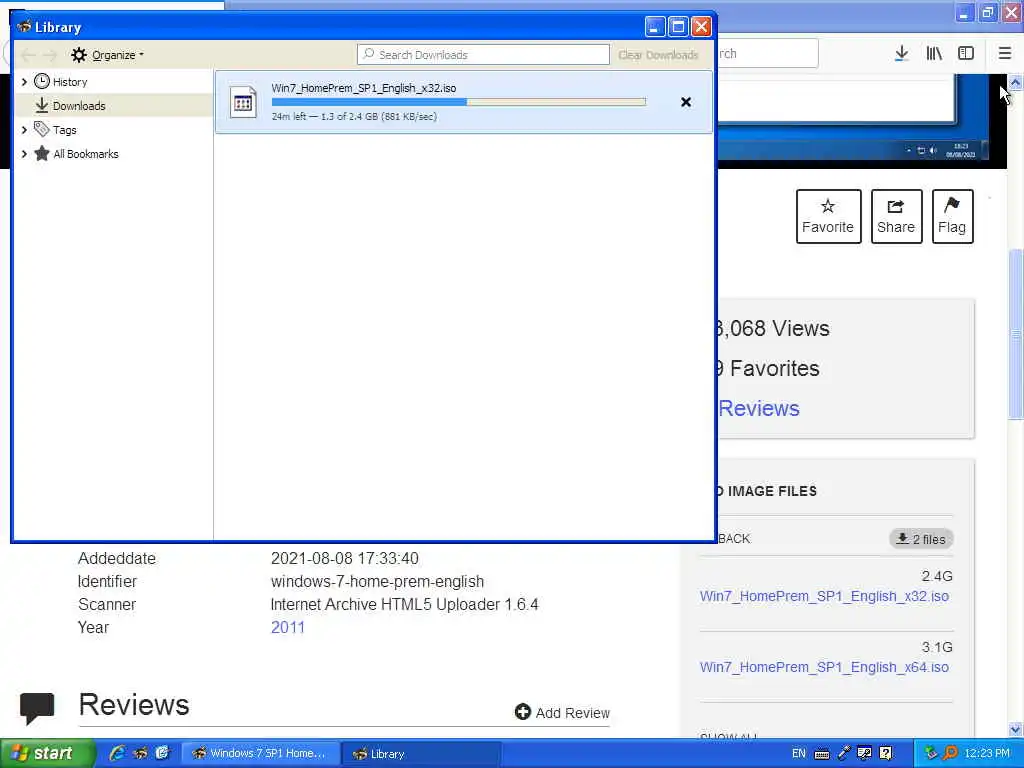Click the help question mark tray icon
Screen dimensions: 1024x768
(x=886, y=754)
